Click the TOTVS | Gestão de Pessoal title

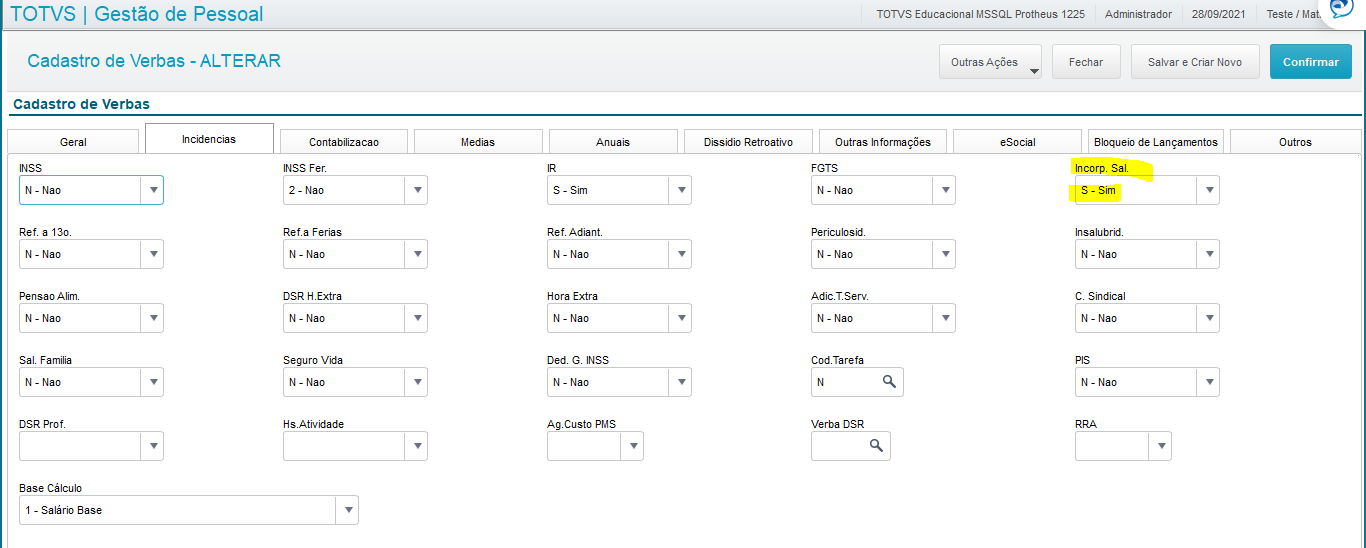pos(137,14)
